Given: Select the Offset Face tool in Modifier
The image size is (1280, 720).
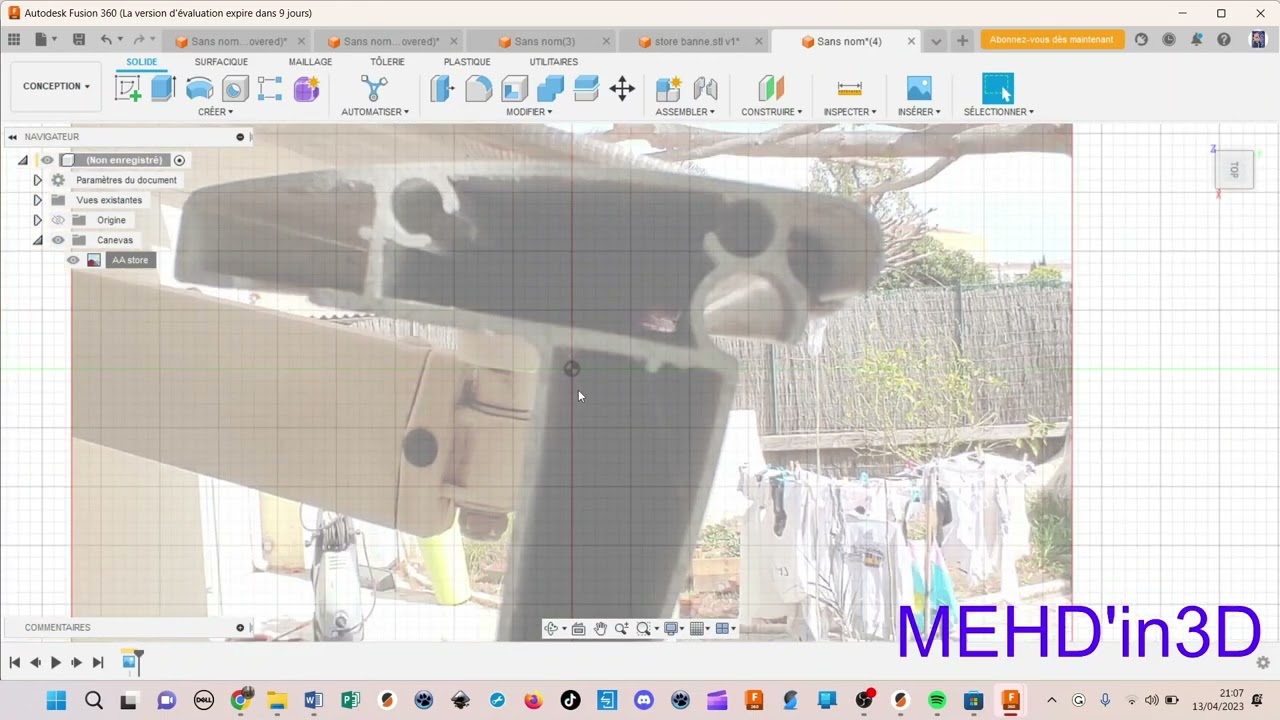Looking at the screenshot, I should tap(586, 88).
